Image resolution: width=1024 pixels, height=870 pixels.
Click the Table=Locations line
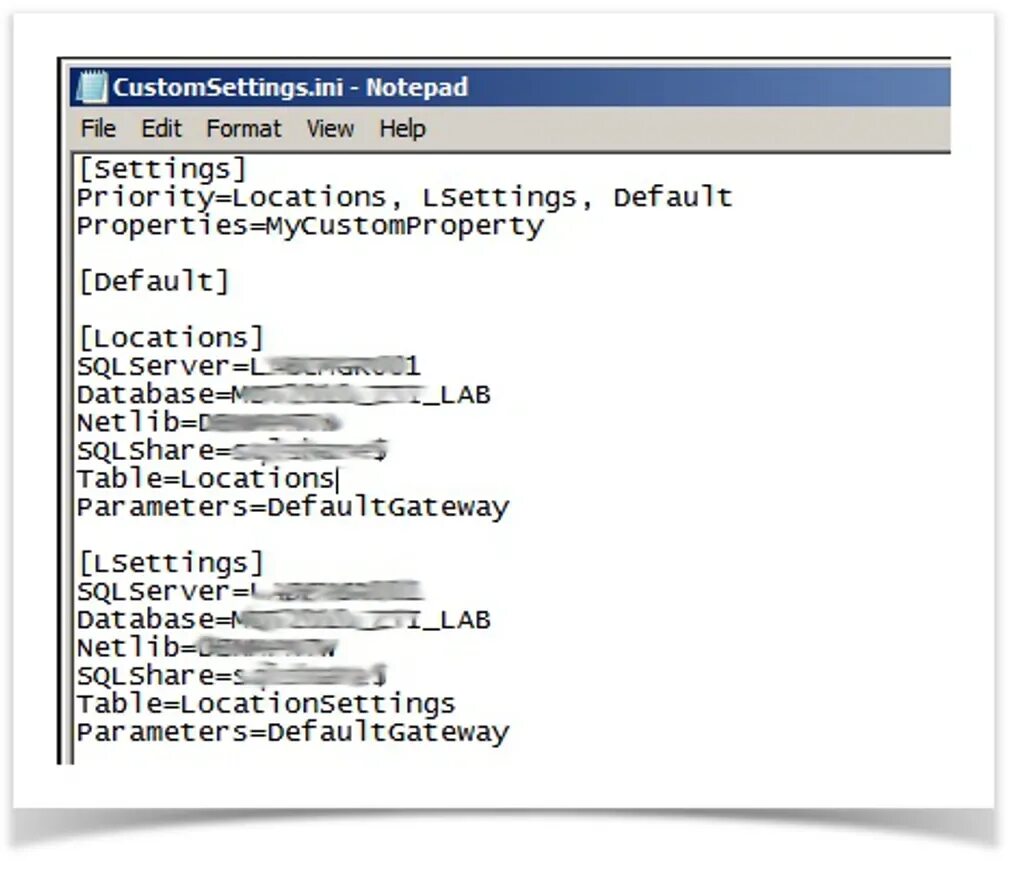point(207,479)
